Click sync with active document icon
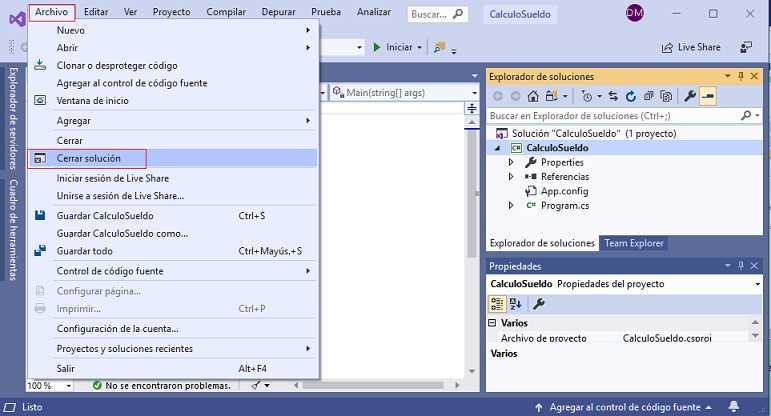 (x=613, y=96)
